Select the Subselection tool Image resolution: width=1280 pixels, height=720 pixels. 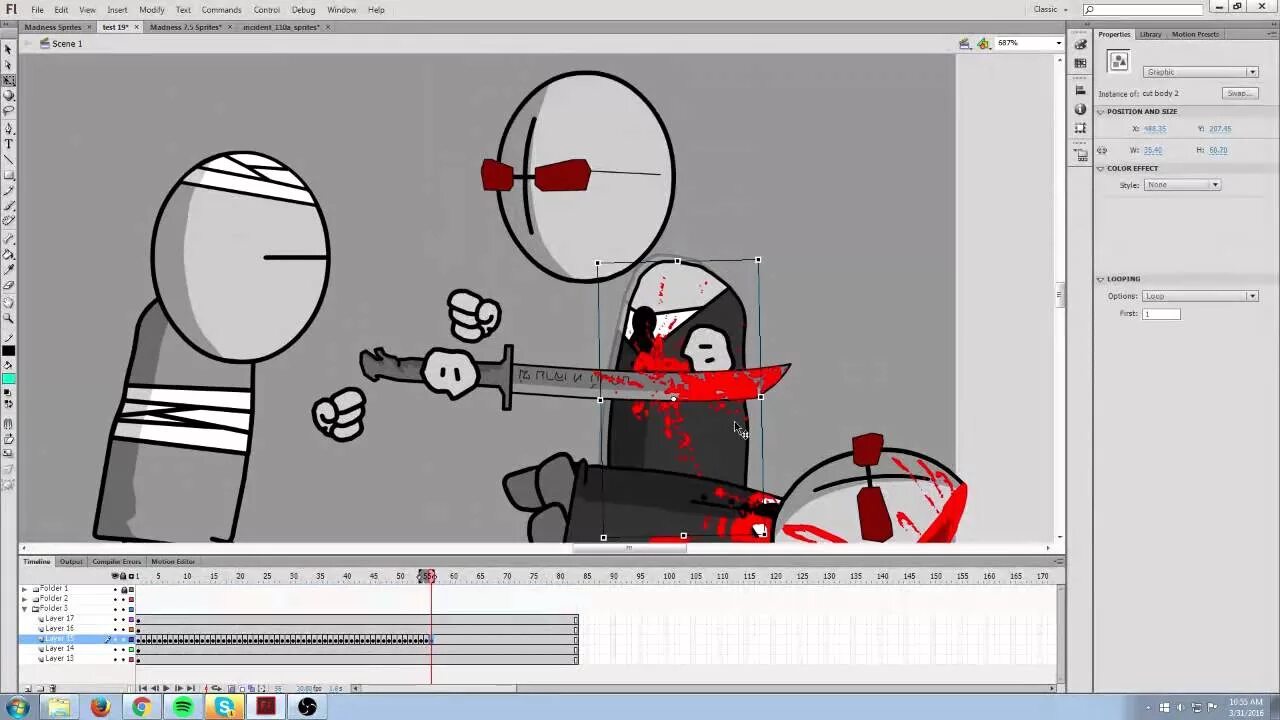coord(8,64)
